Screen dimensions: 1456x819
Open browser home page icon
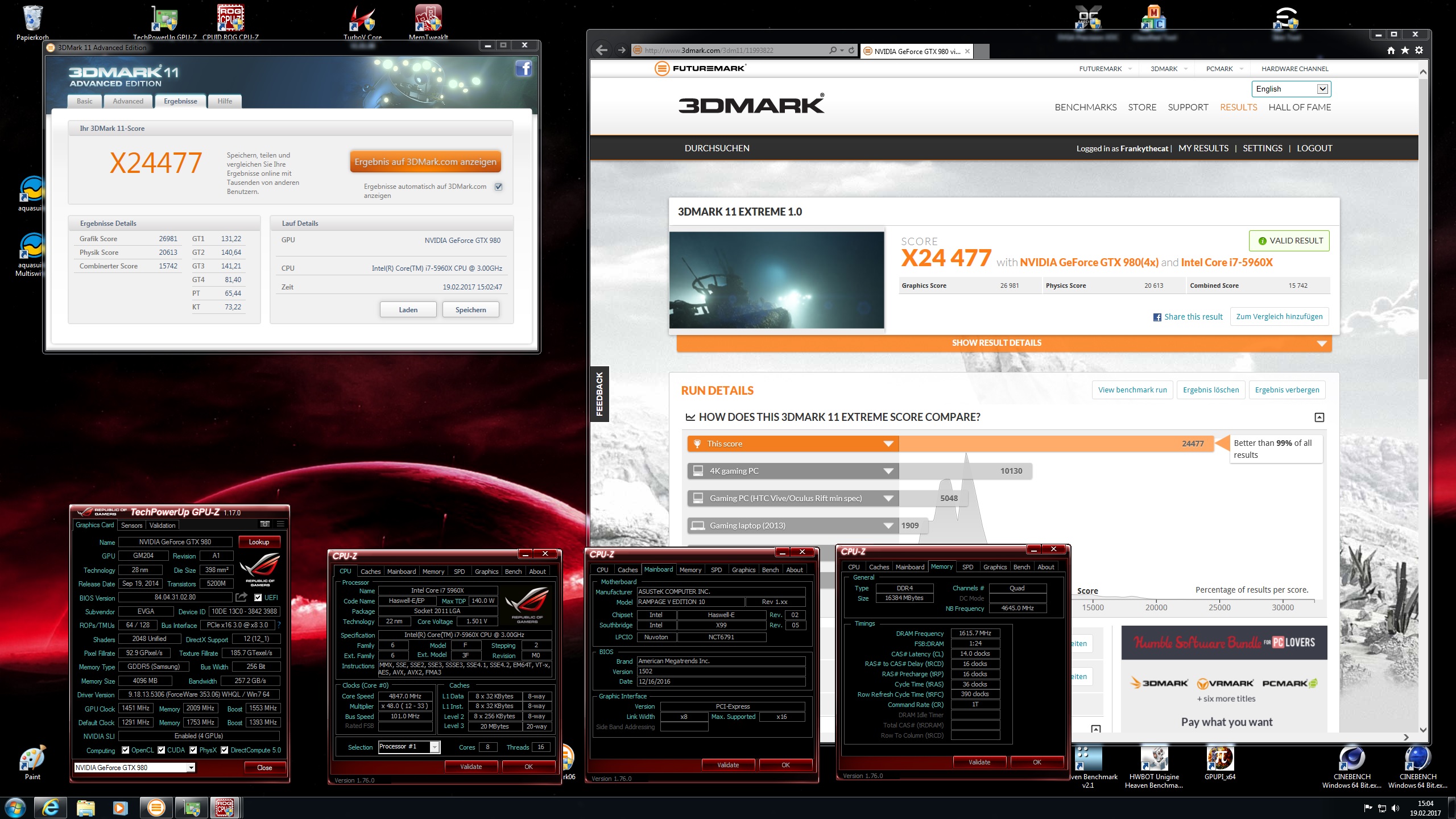pos(1391,50)
